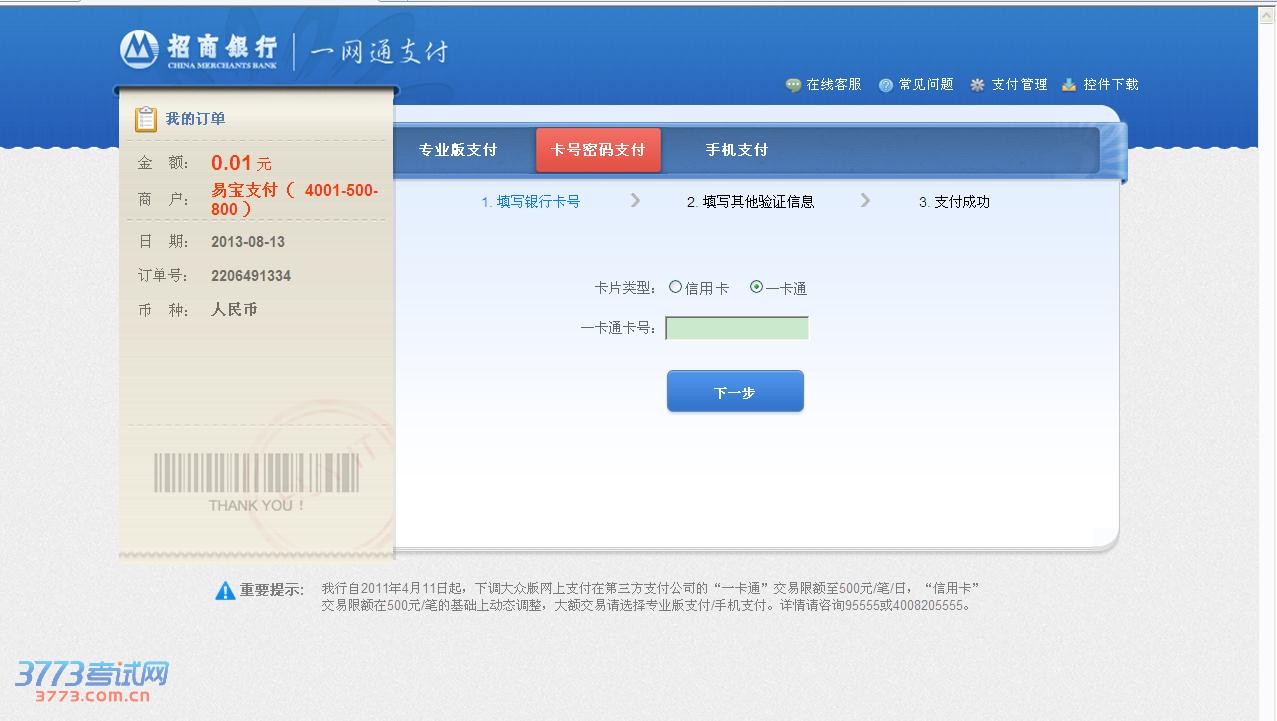This screenshot has height=721, width=1277.
Task: Click the My Order clipboard icon
Action: (146, 119)
